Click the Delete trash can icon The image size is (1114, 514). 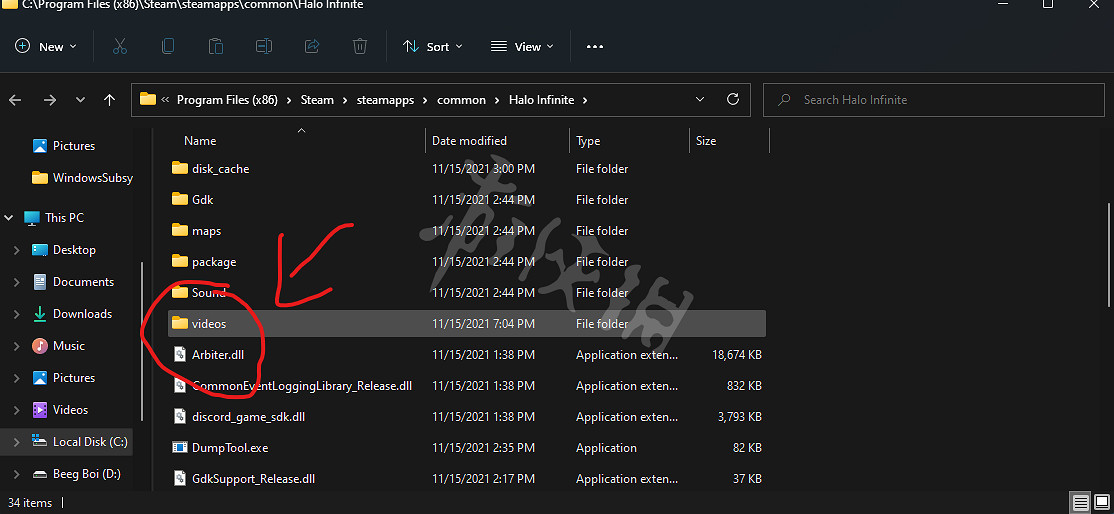[x=360, y=46]
